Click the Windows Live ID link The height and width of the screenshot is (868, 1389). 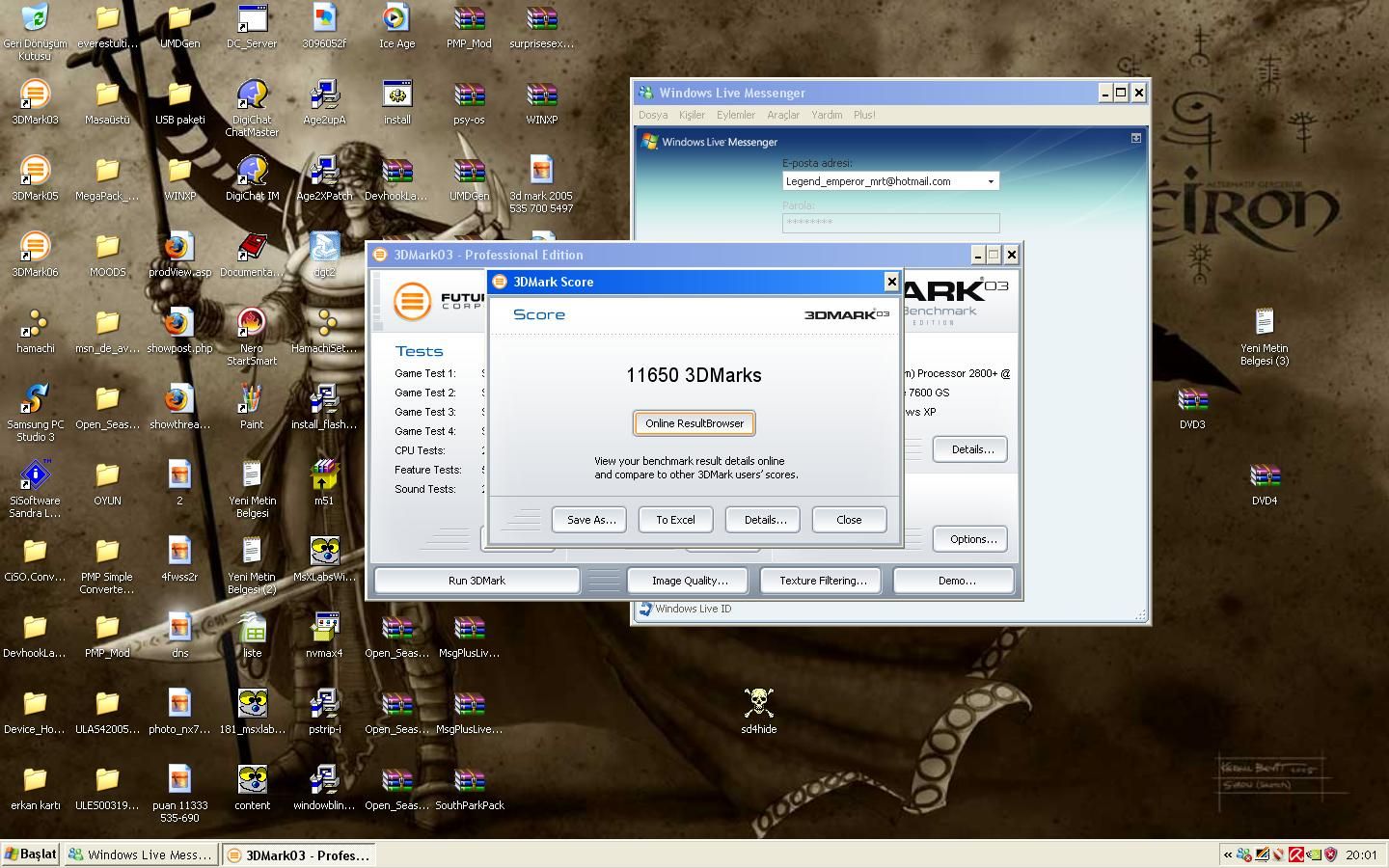[x=693, y=609]
